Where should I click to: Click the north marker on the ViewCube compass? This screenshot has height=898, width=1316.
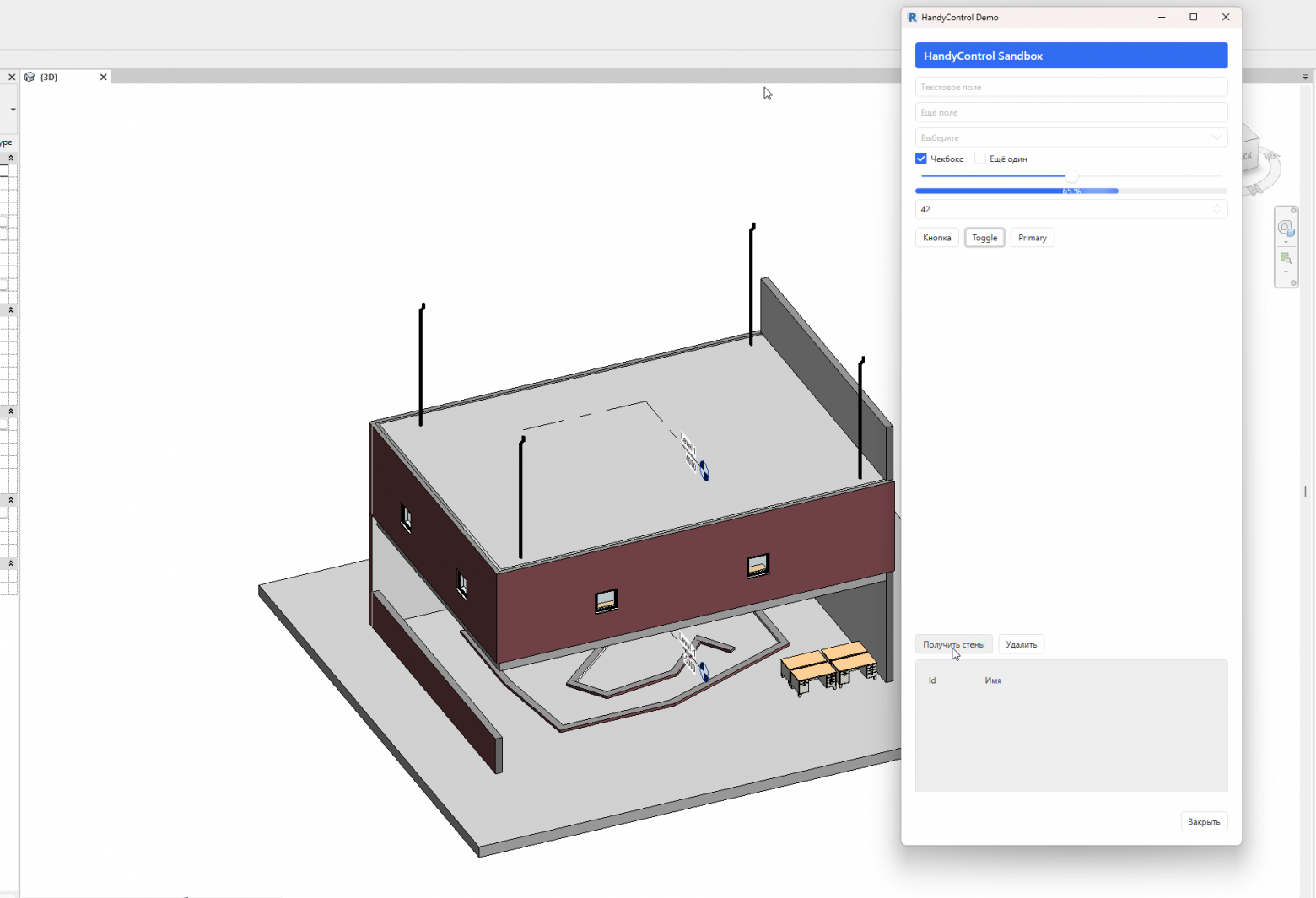1254,189
